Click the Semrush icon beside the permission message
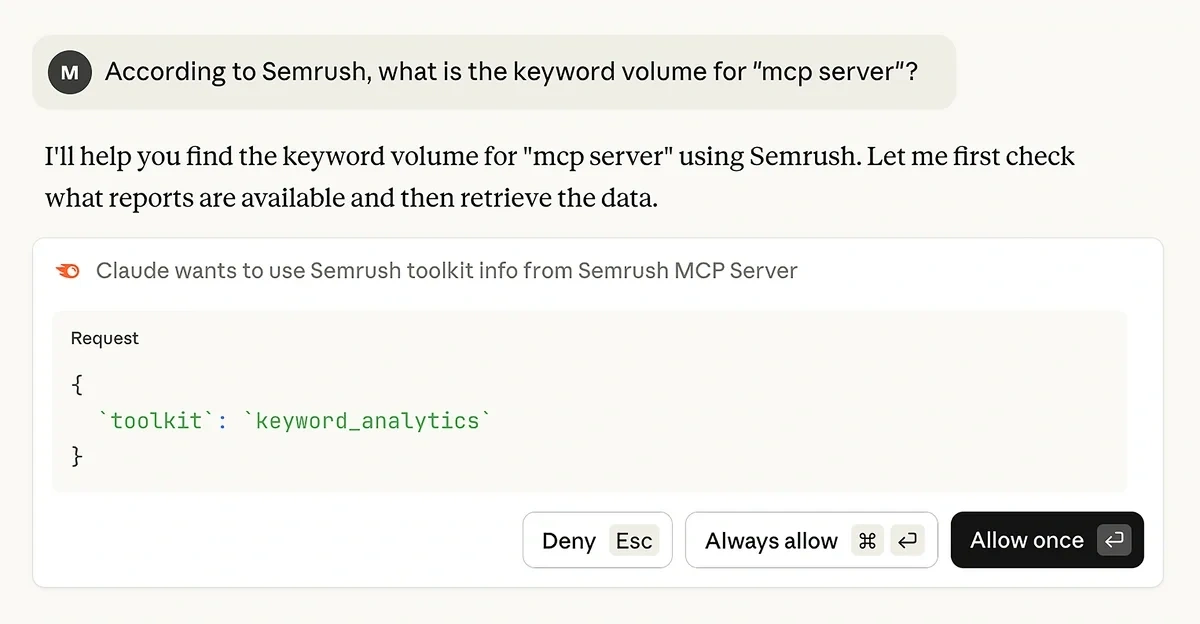Screen dimensions: 1200x624 66,270
